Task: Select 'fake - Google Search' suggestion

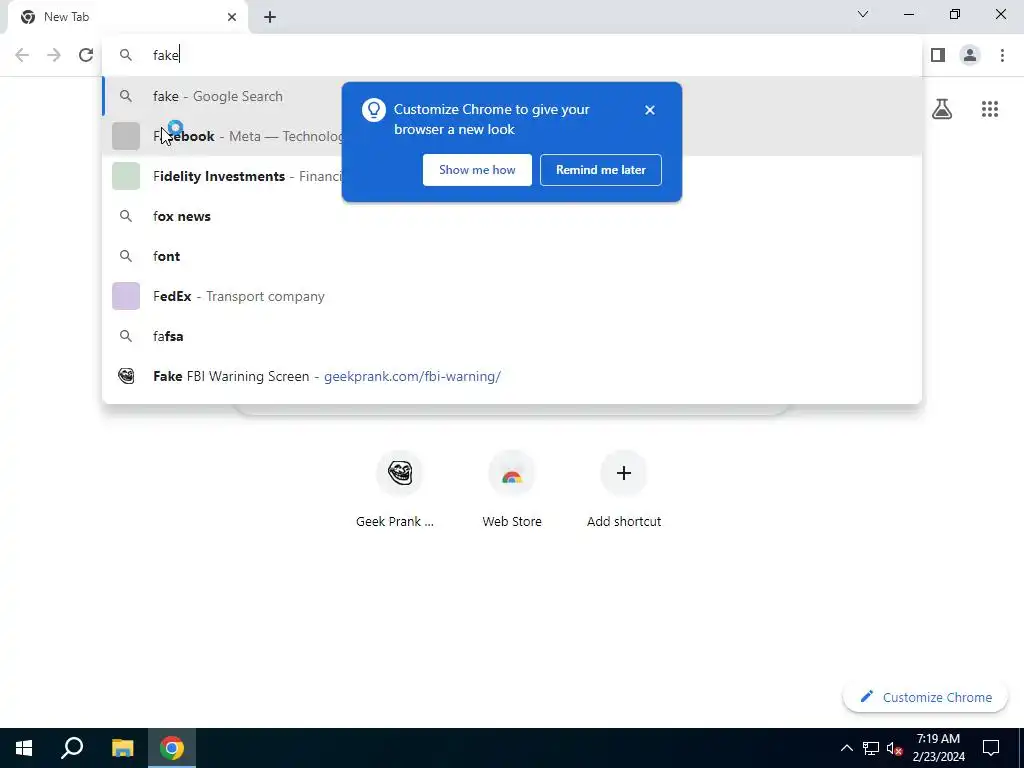Action: click(x=512, y=96)
